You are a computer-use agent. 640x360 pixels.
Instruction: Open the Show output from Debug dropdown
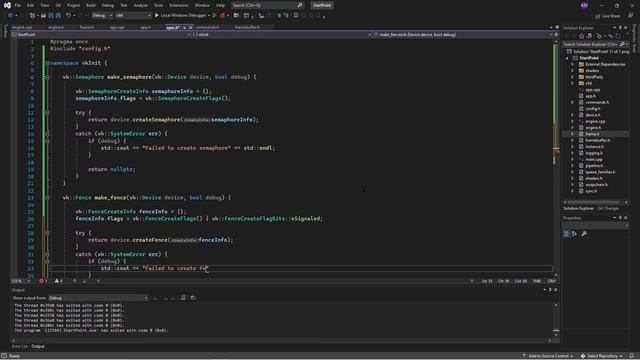pos(98,298)
